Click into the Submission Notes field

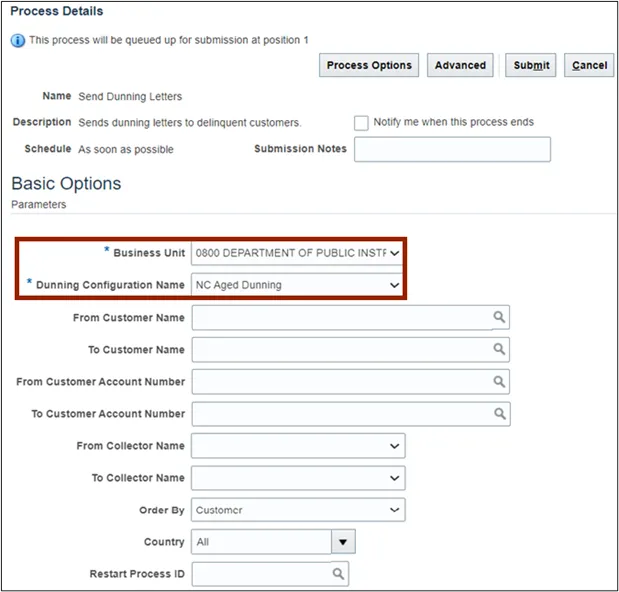point(452,149)
